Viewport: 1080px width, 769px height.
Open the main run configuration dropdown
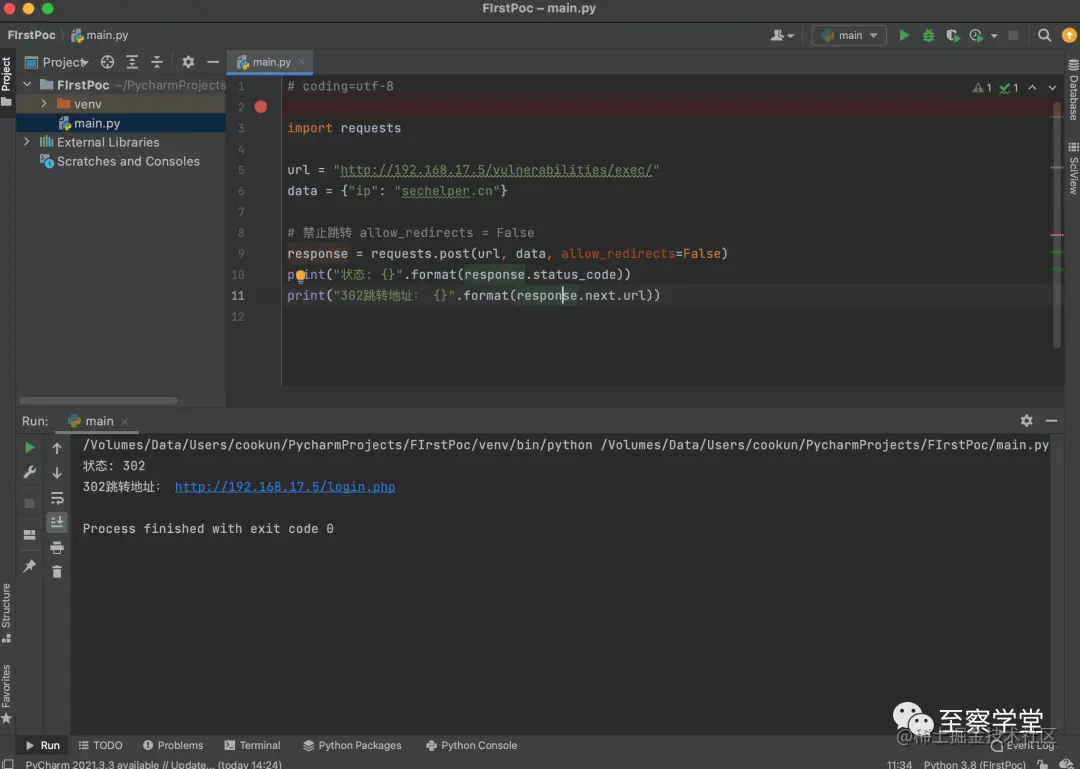coord(849,35)
